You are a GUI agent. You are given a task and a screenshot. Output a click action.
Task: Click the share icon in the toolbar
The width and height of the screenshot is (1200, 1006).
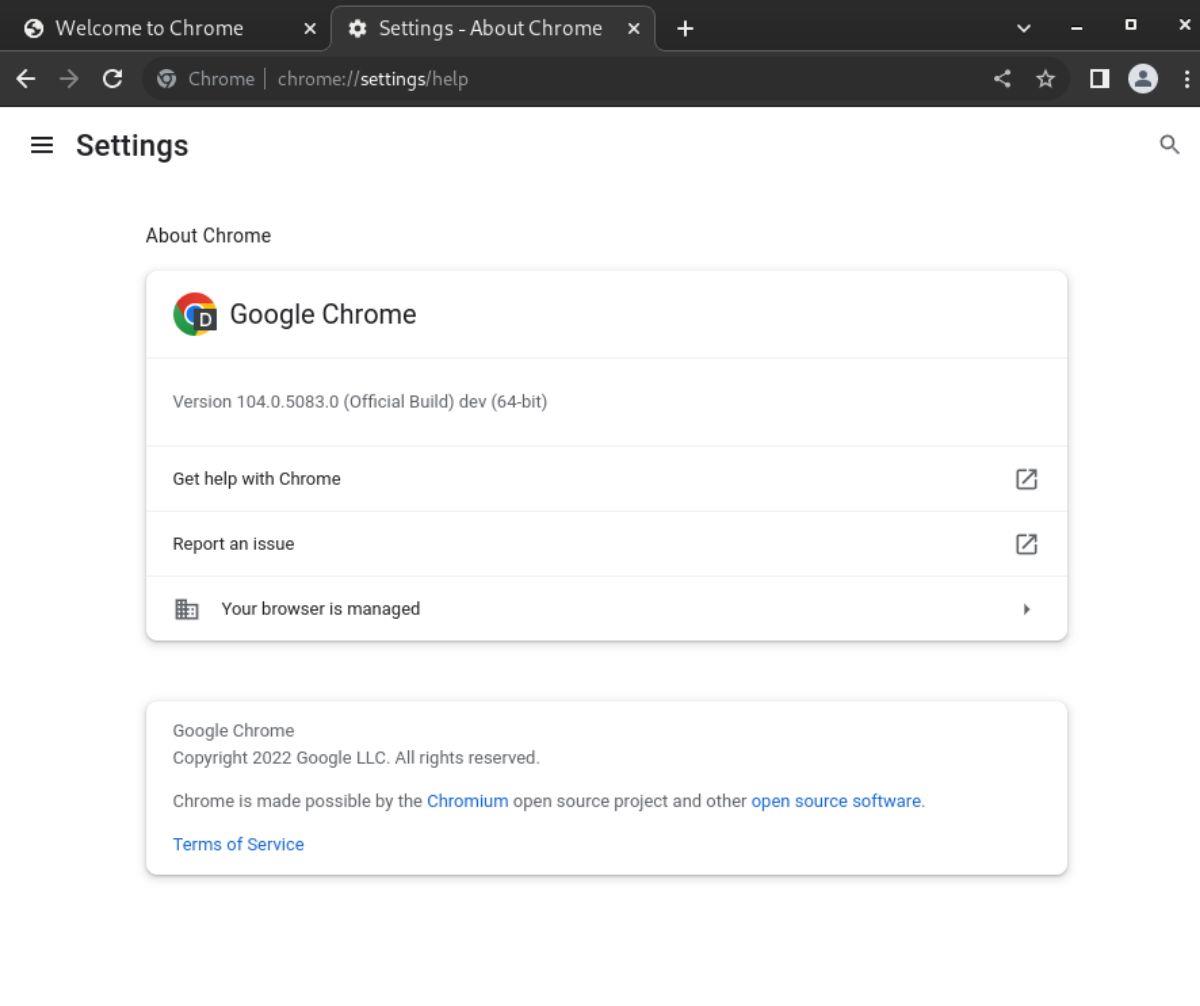coord(1002,78)
